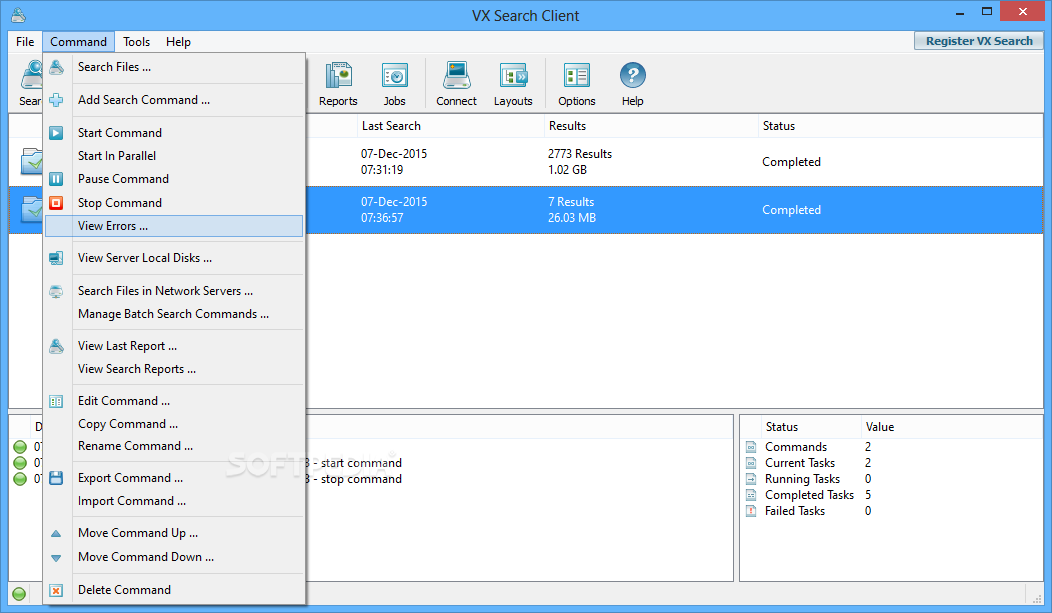Click the red stop icon beside Stop Command
Viewport: 1052px width, 613px height.
(x=56, y=203)
